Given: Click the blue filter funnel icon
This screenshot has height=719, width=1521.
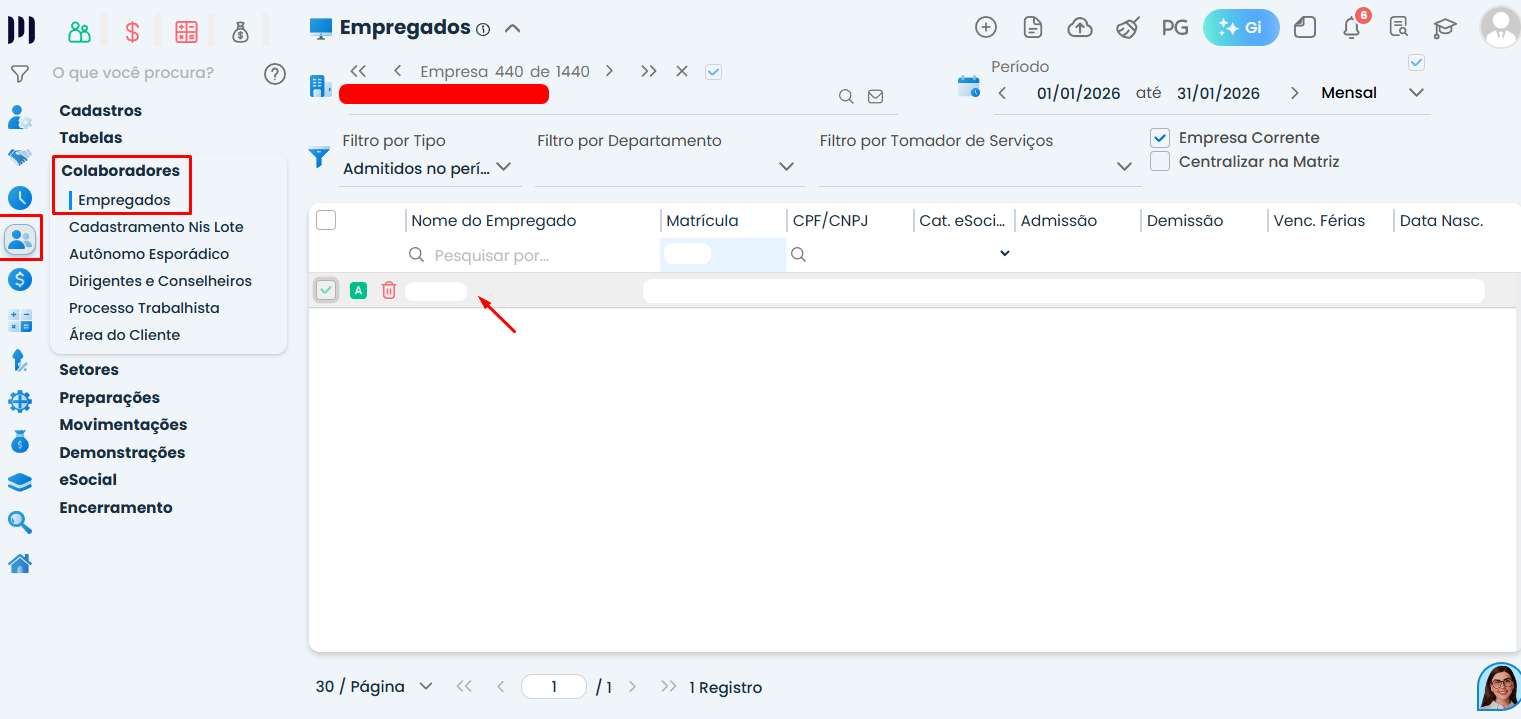Looking at the screenshot, I should point(319,157).
